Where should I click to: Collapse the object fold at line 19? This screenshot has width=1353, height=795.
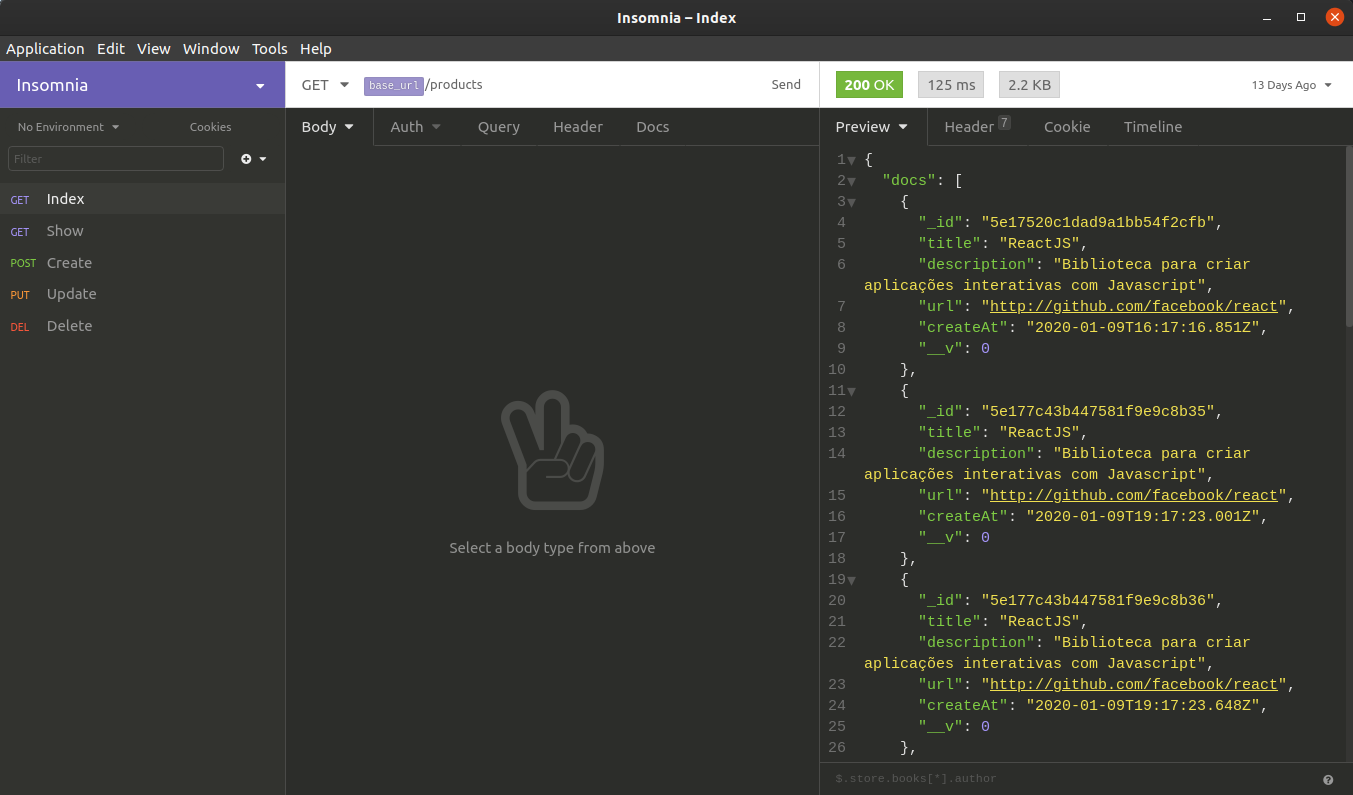tap(851, 580)
